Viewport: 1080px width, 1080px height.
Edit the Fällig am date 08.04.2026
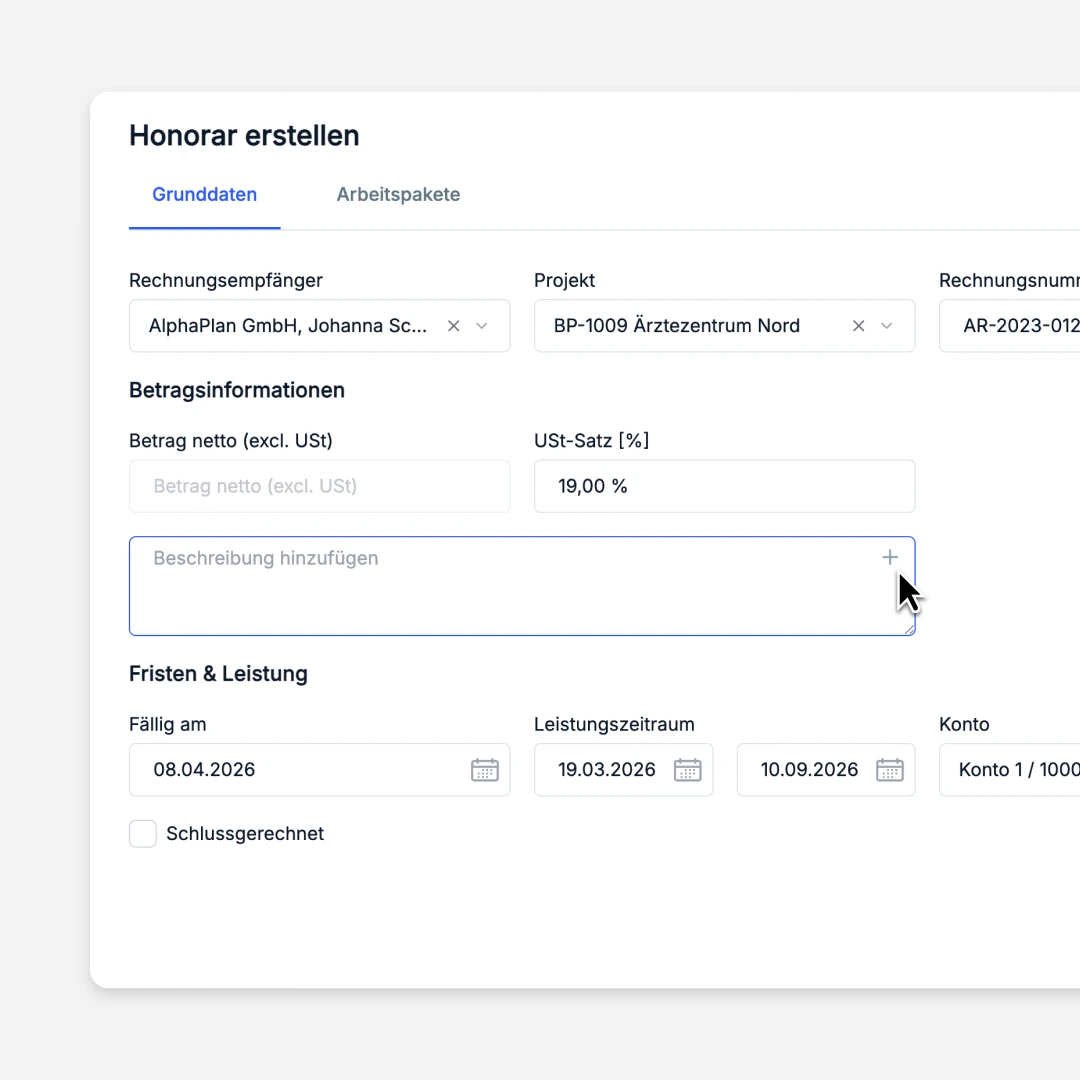point(320,769)
